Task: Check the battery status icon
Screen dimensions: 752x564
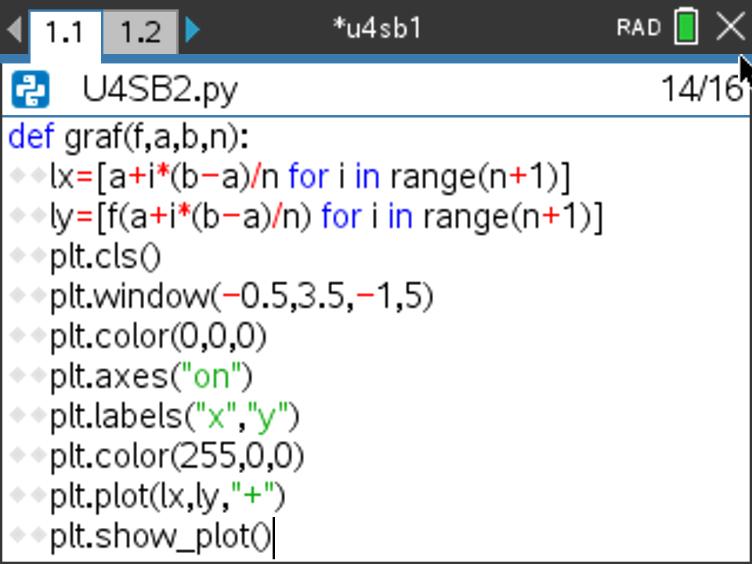Action: click(x=686, y=28)
